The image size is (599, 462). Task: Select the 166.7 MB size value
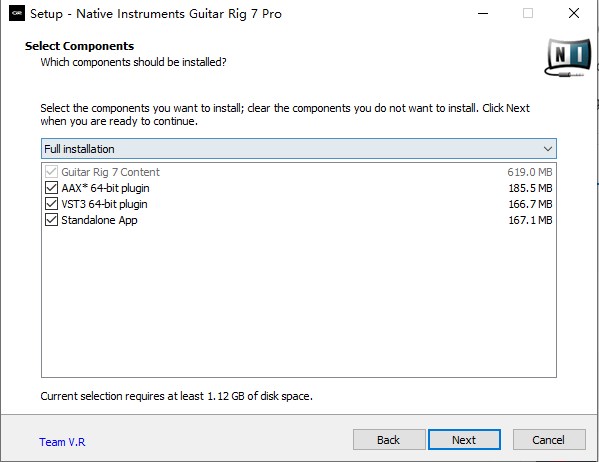coord(530,204)
